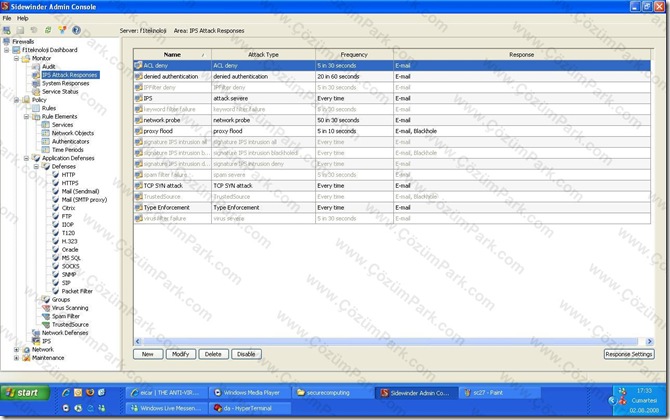Click the greyed-out undo toolbar icon
670x420 pixels.
[34, 30]
